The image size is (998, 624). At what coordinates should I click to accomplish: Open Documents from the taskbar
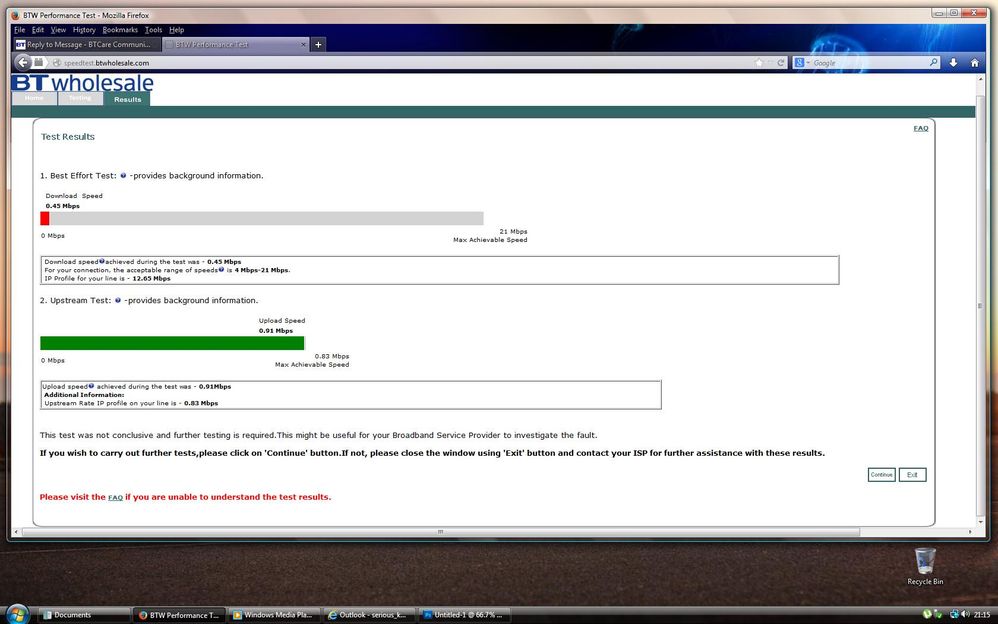[85, 615]
